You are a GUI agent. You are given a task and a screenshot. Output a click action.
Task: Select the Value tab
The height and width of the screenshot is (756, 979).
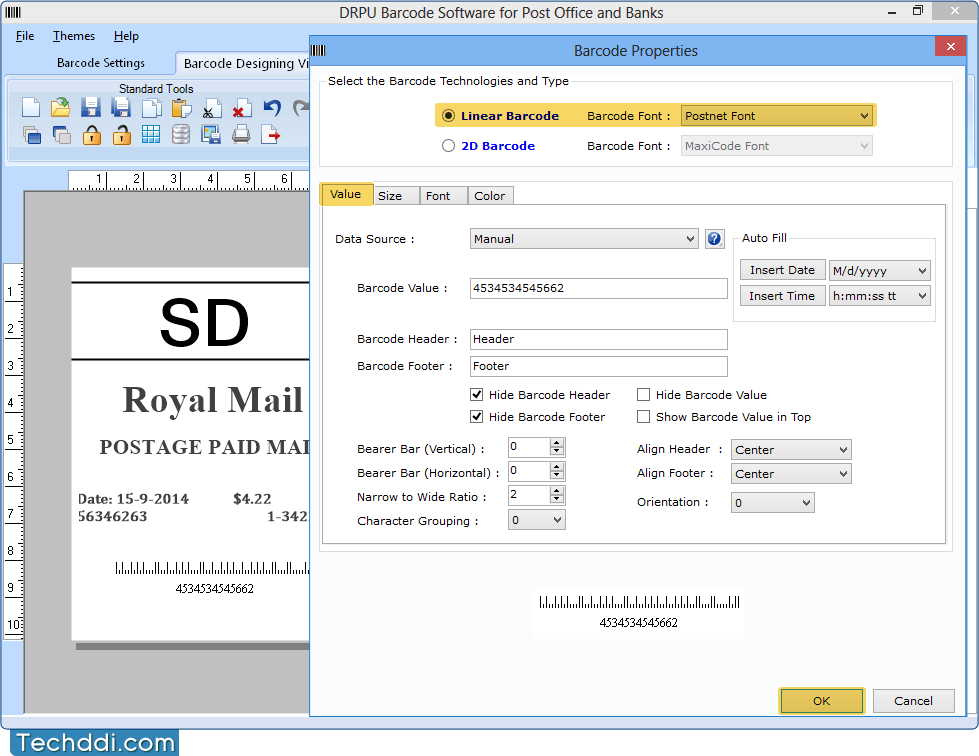(346, 194)
